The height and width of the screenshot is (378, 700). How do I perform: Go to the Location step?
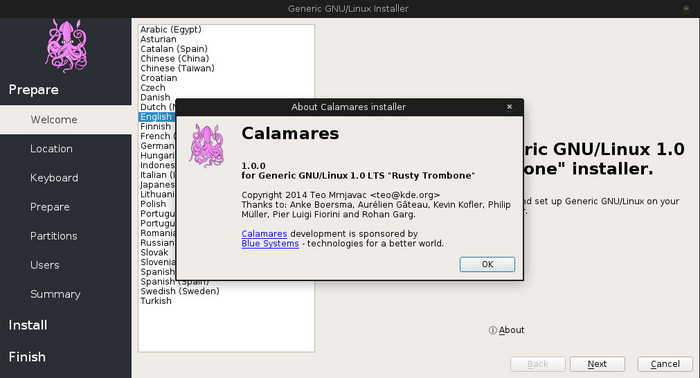51,149
